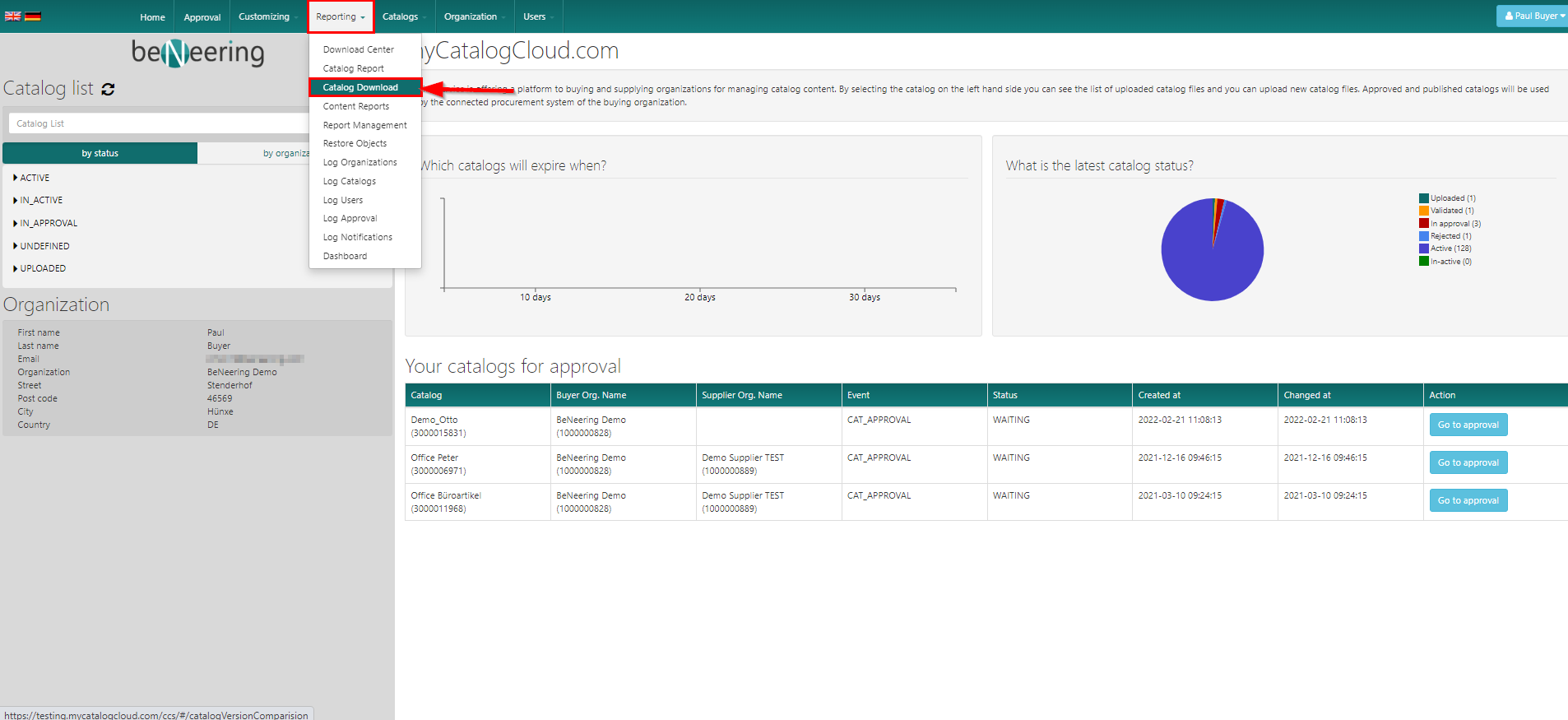Expand the IN_APPROVAL status group

click(x=16, y=223)
